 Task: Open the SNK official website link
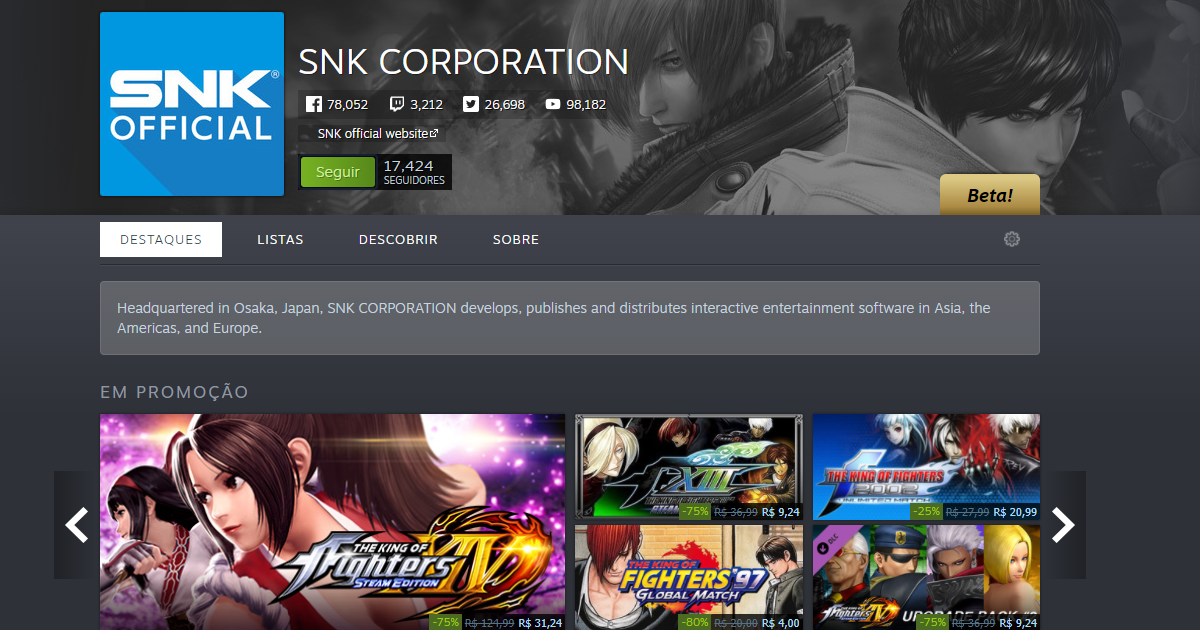pos(373,133)
